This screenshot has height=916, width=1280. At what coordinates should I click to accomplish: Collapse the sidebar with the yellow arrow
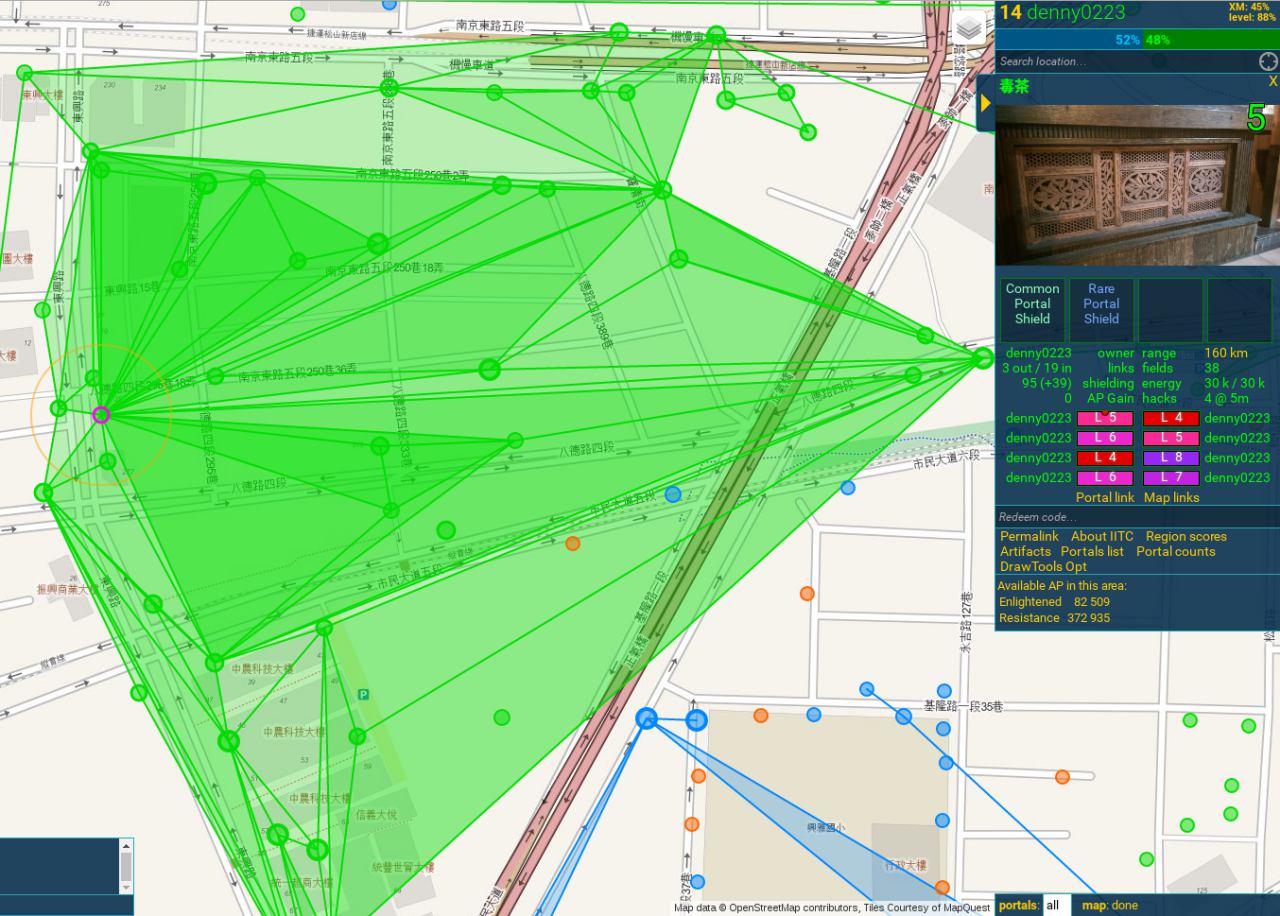[985, 103]
